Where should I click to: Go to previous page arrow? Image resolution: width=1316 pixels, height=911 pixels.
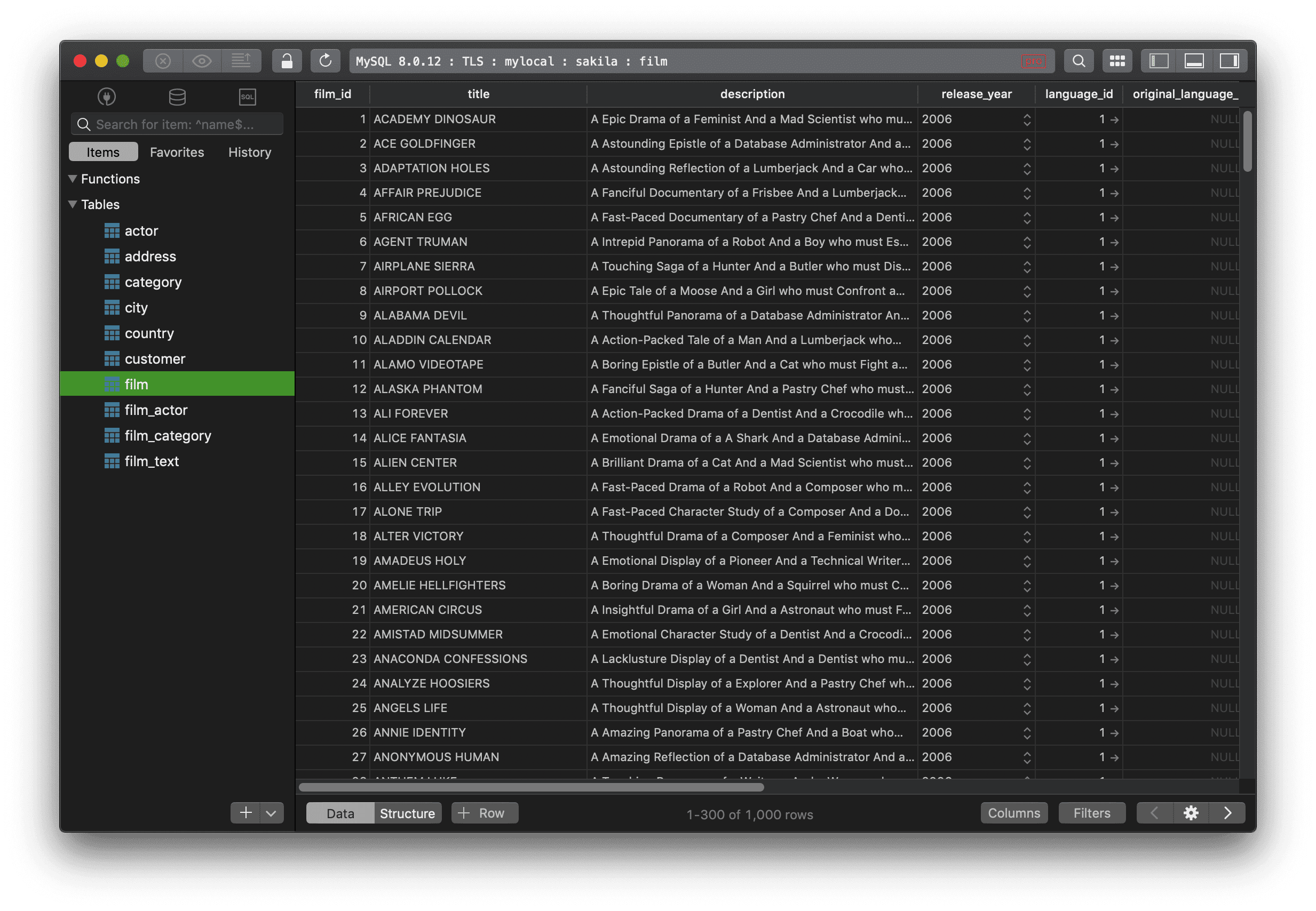[x=1154, y=812]
